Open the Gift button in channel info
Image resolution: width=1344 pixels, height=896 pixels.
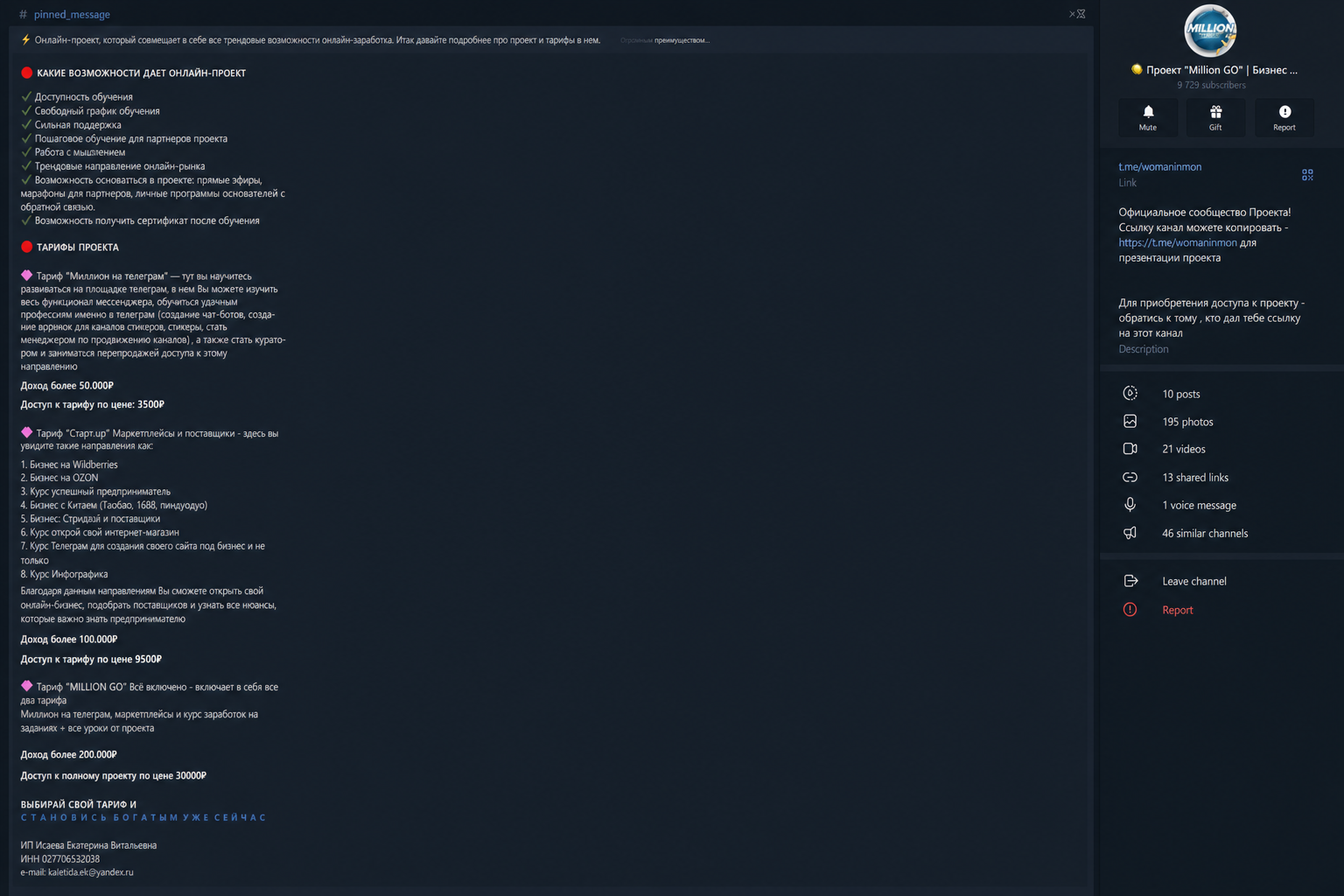tap(1215, 117)
